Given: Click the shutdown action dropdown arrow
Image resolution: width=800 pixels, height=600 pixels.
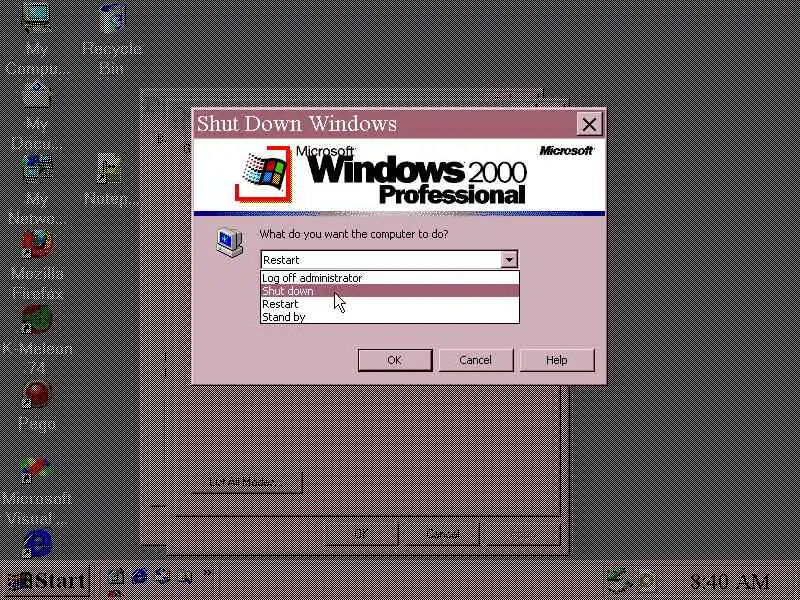Looking at the screenshot, I should tap(509, 260).
